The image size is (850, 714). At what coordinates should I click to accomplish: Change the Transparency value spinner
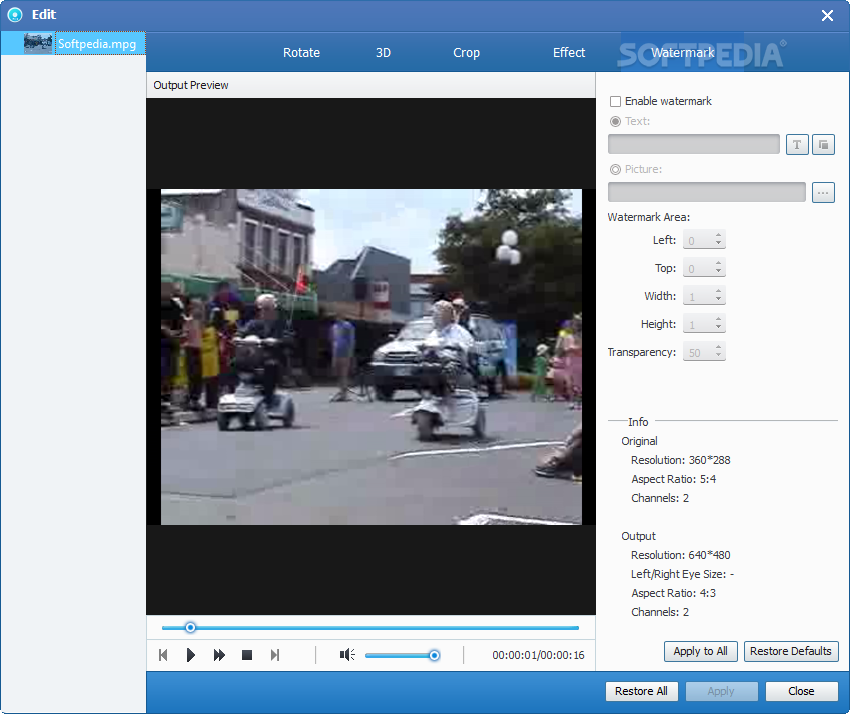coord(704,352)
